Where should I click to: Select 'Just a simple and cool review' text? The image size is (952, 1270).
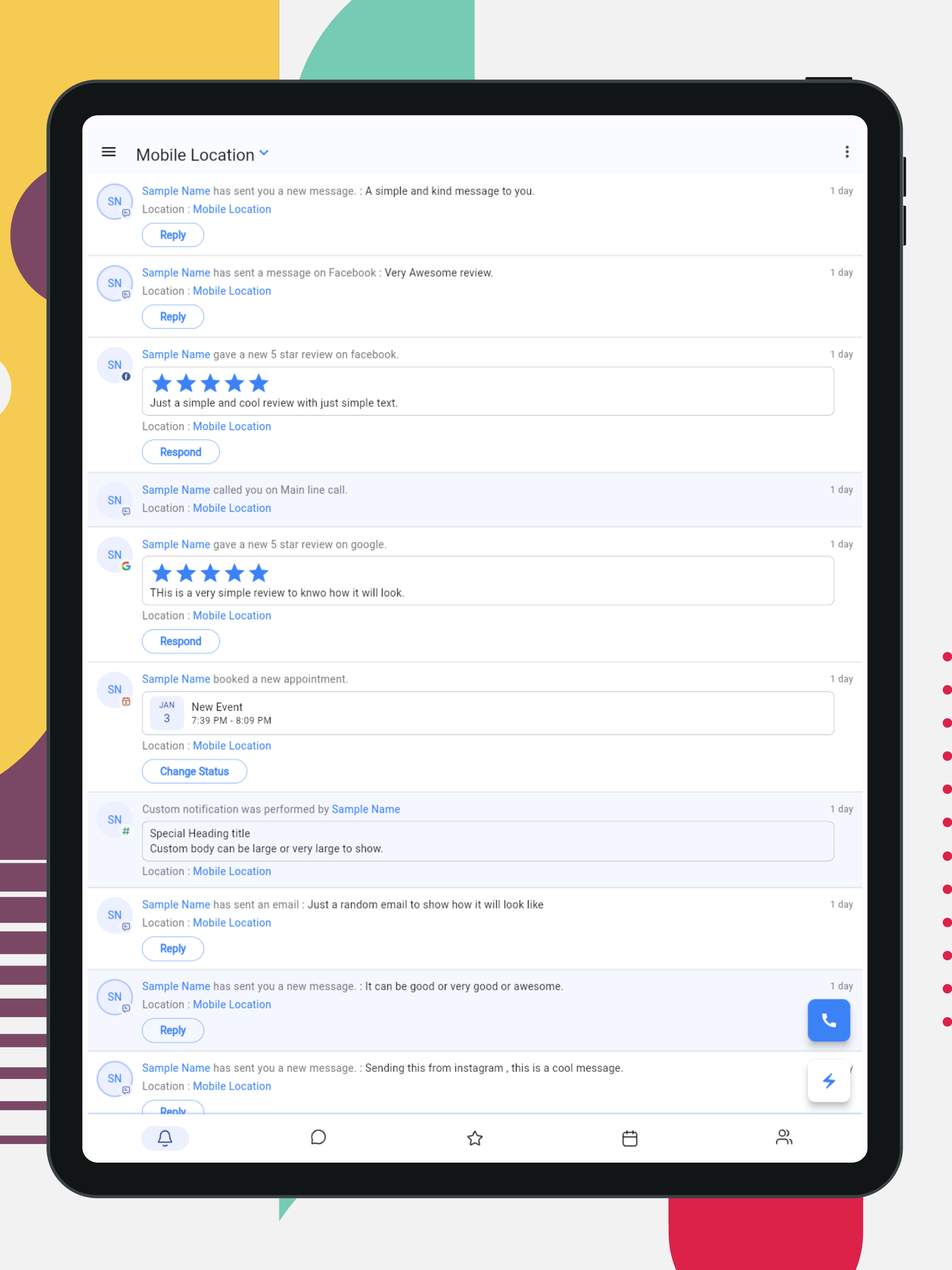coord(273,403)
